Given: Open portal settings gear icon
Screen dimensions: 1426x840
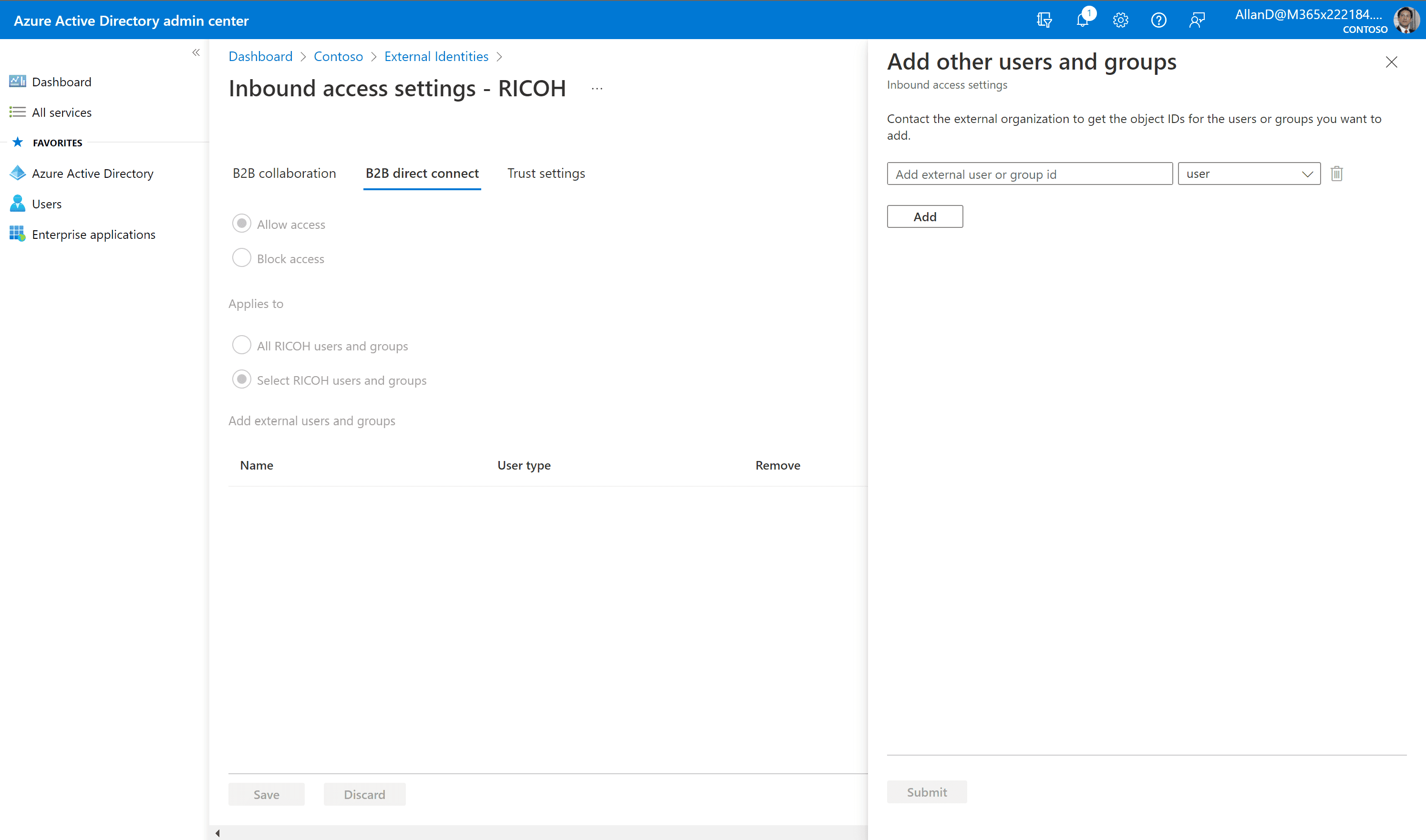Looking at the screenshot, I should point(1120,20).
